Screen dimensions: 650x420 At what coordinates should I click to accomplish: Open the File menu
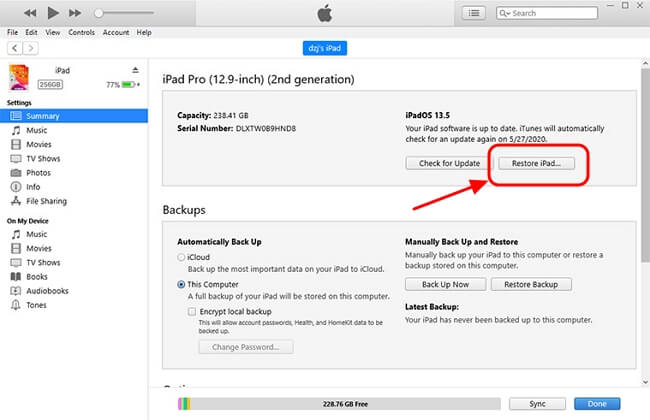tap(12, 32)
